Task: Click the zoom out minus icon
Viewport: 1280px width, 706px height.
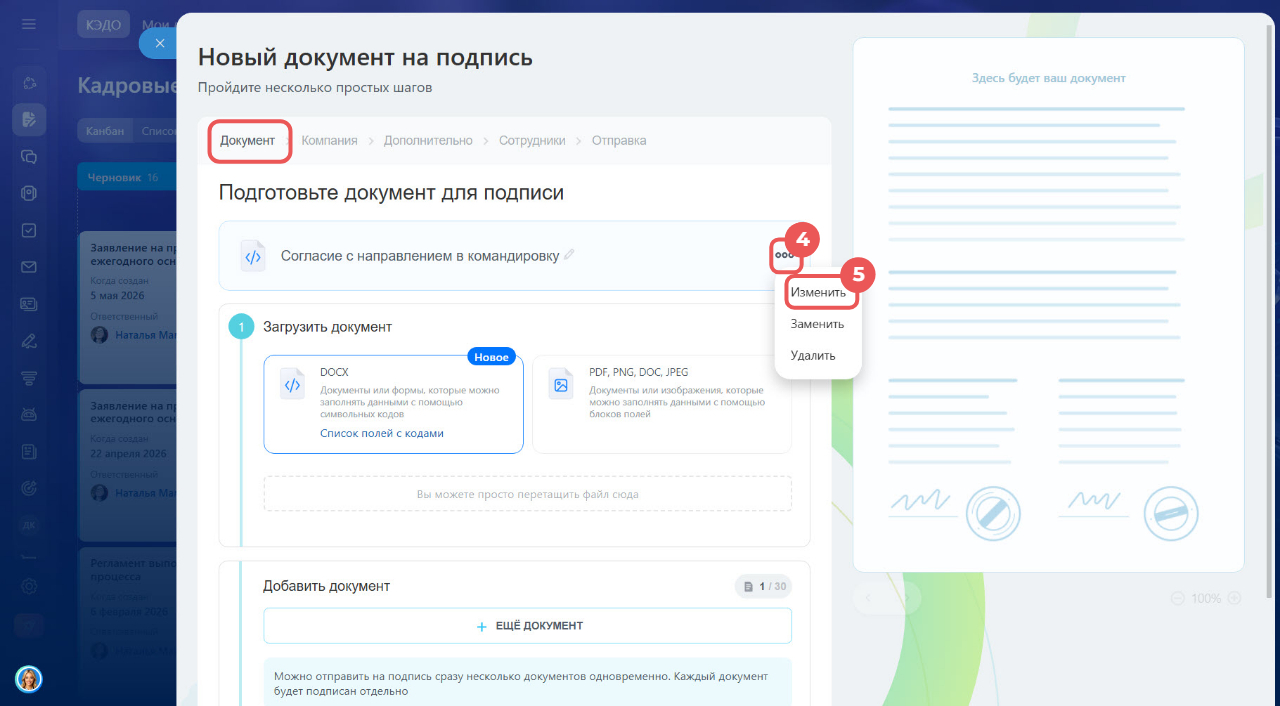Action: click(x=1177, y=598)
